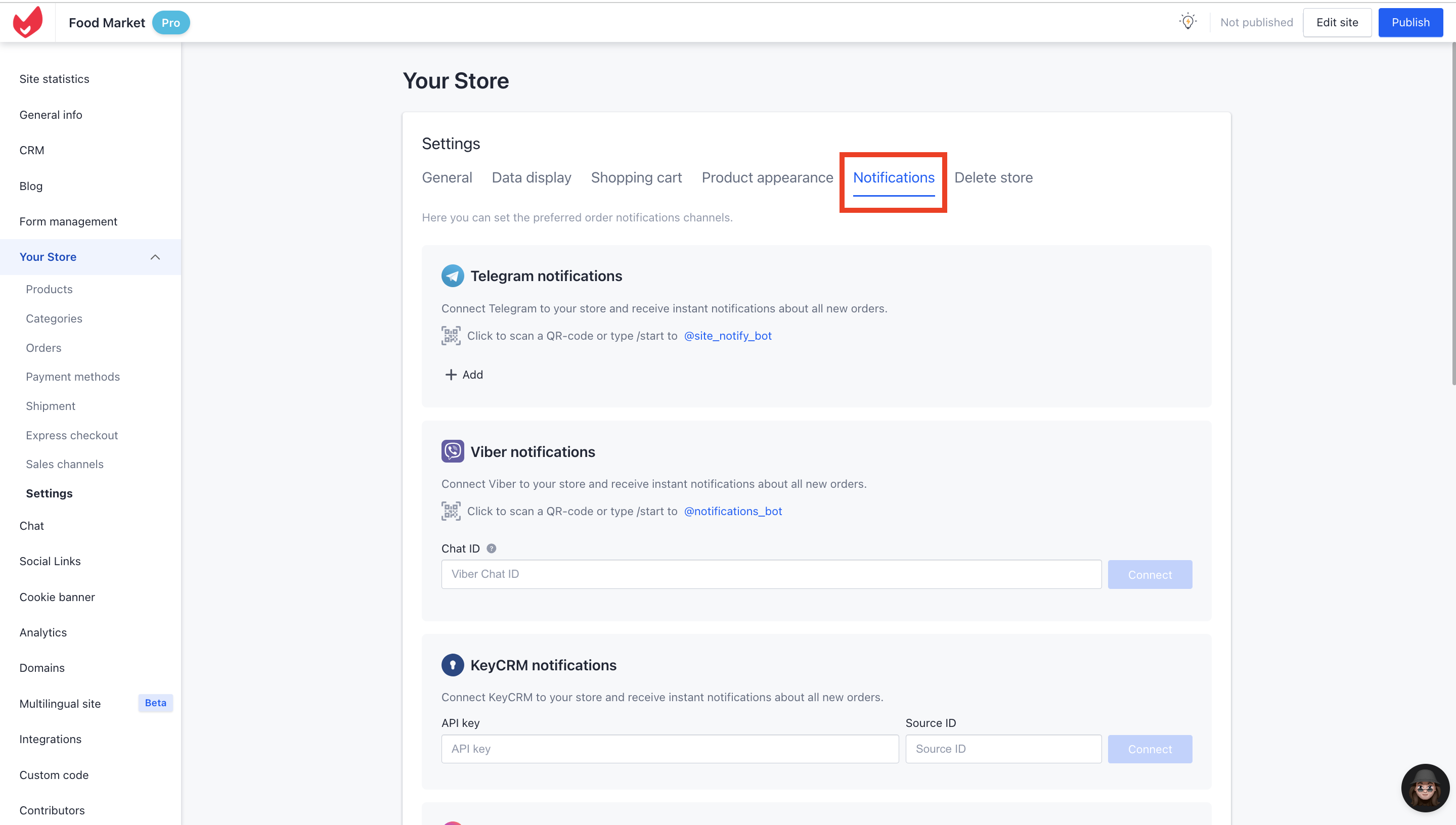The width and height of the screenshot is (1456, 825).
Task: Open Integrations in the sidebar
Action: 50,740
